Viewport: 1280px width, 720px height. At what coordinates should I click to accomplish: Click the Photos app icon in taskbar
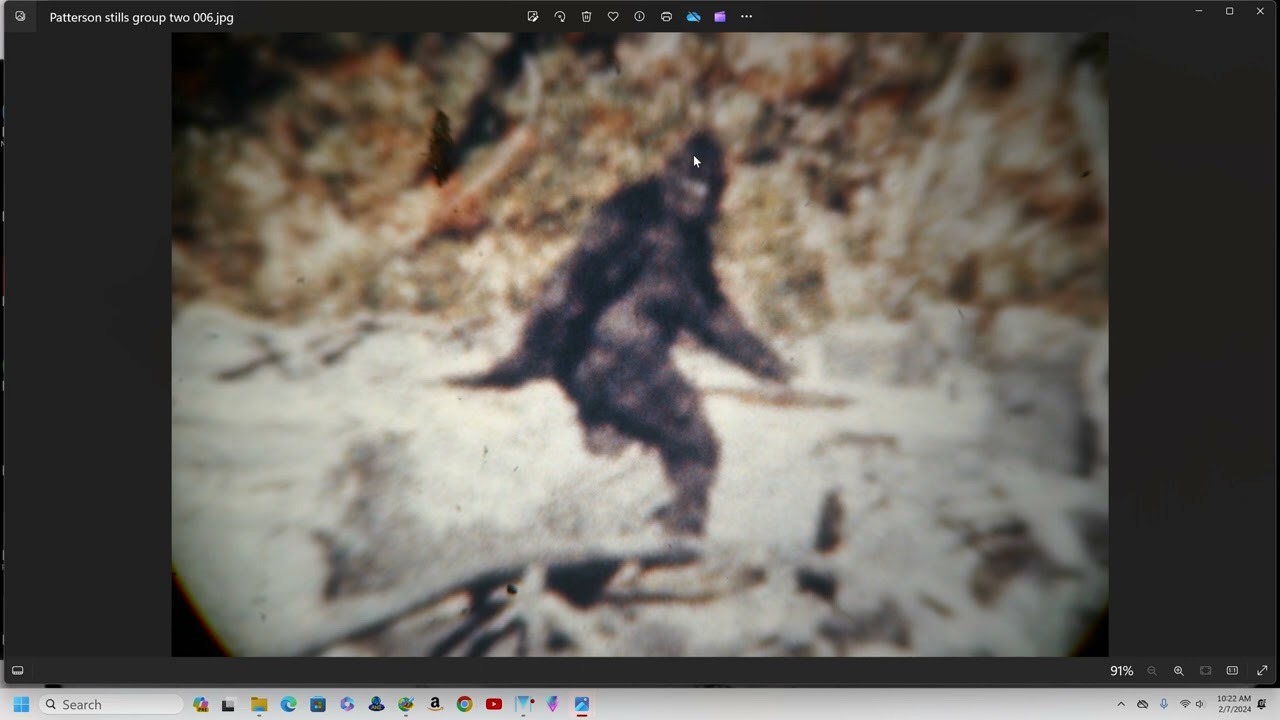(582, 704)
